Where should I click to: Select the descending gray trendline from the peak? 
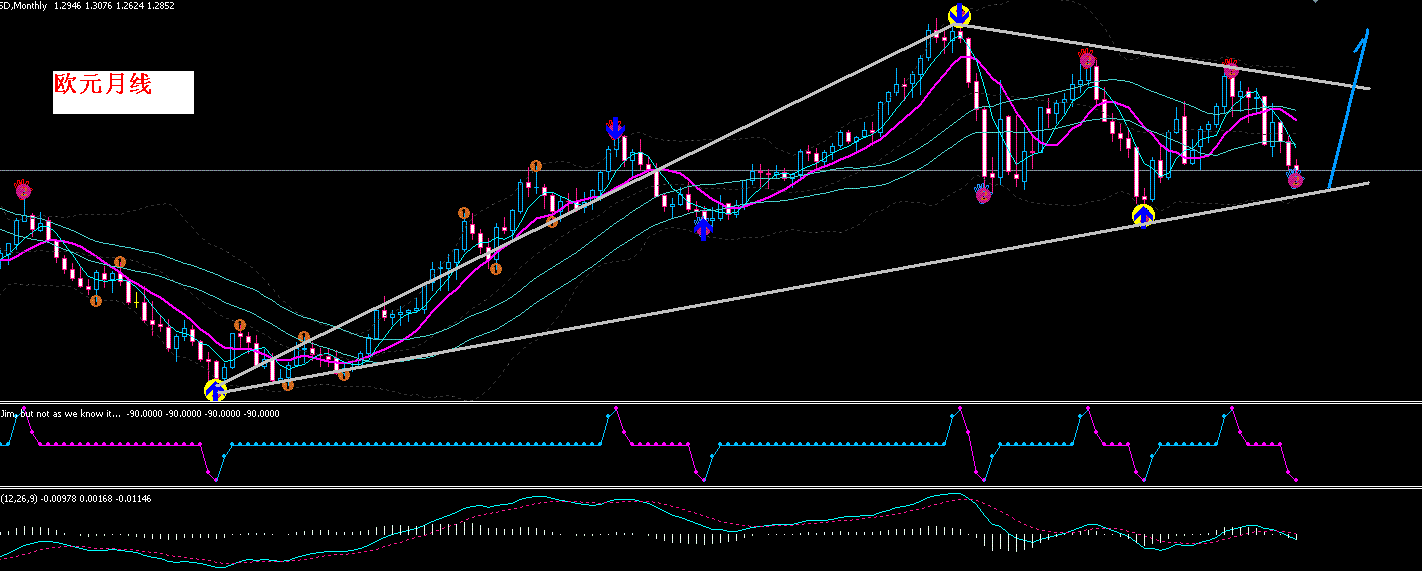coord(1165,57)
